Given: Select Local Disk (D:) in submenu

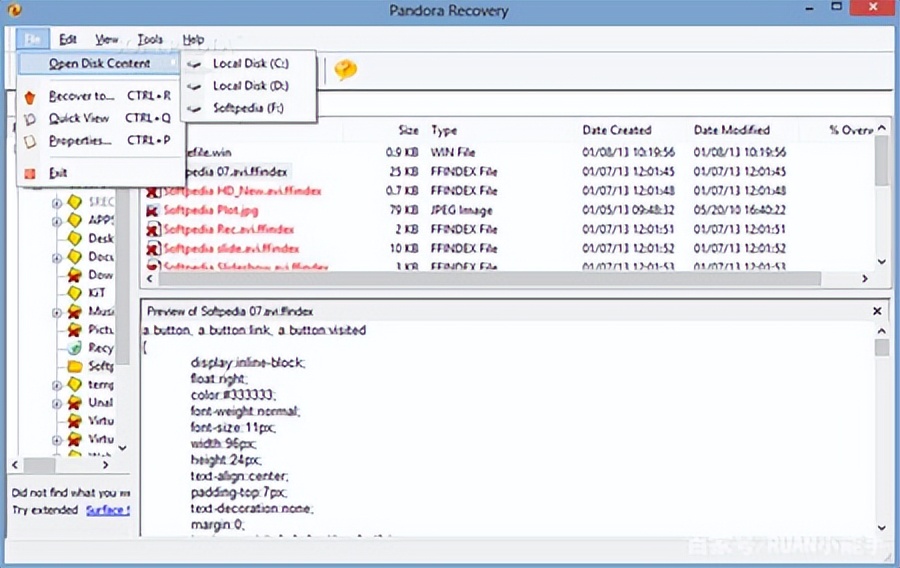Looking at the screenshot, I should pos(250,86).
